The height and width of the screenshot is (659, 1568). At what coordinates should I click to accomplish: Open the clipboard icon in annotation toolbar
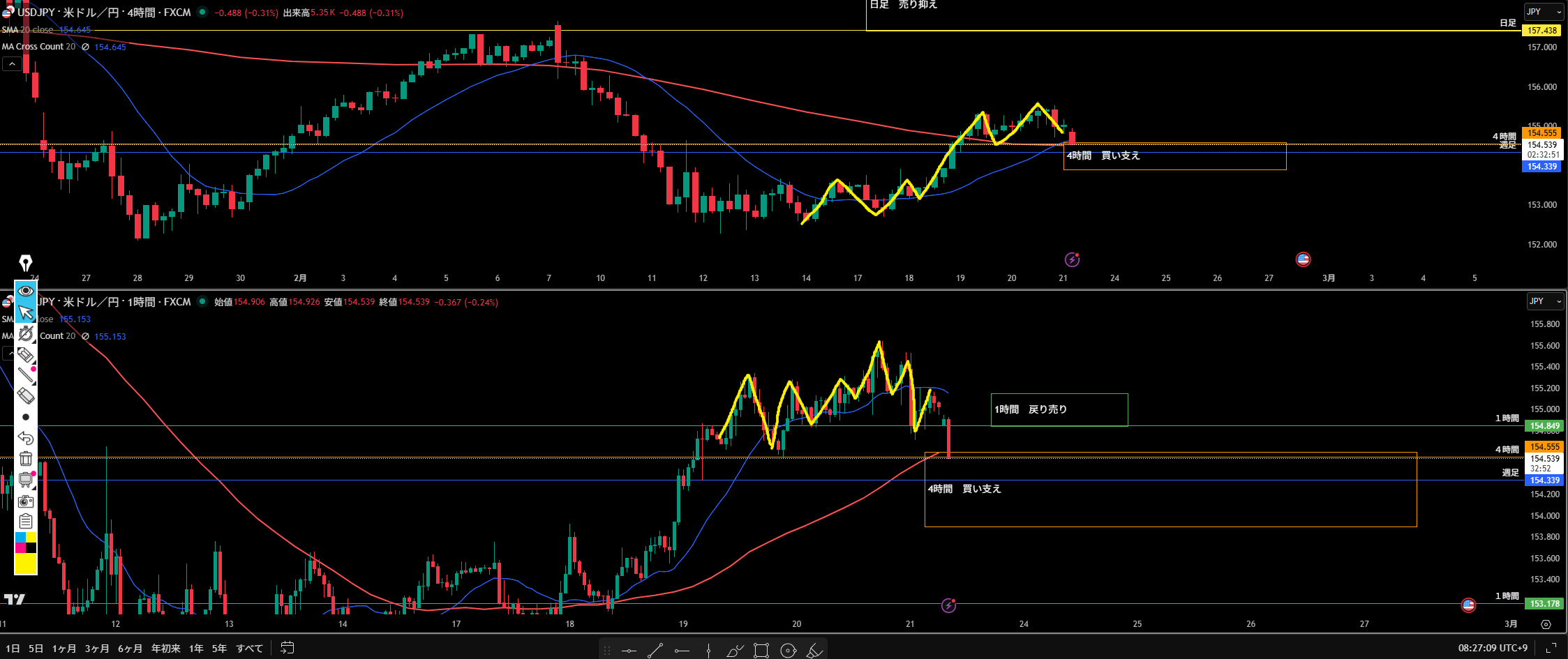point(26,522)
